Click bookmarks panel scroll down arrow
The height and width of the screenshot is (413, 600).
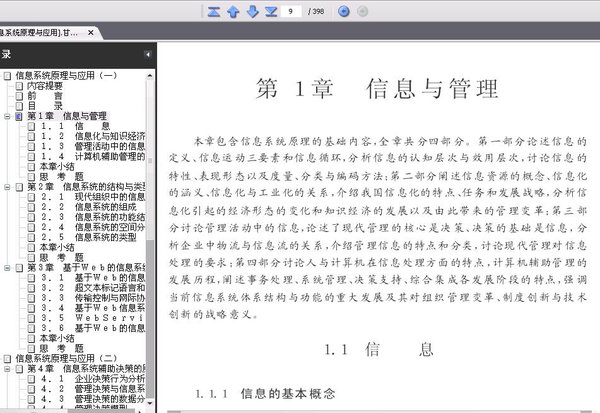pyautogui.click(x=150, y=403)
